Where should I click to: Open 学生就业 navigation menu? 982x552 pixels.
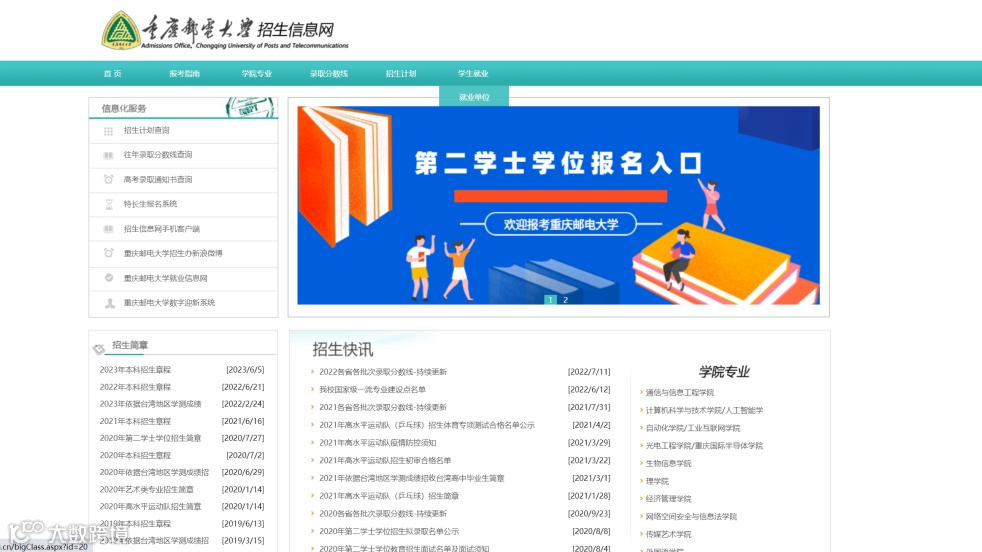[473, 73]
